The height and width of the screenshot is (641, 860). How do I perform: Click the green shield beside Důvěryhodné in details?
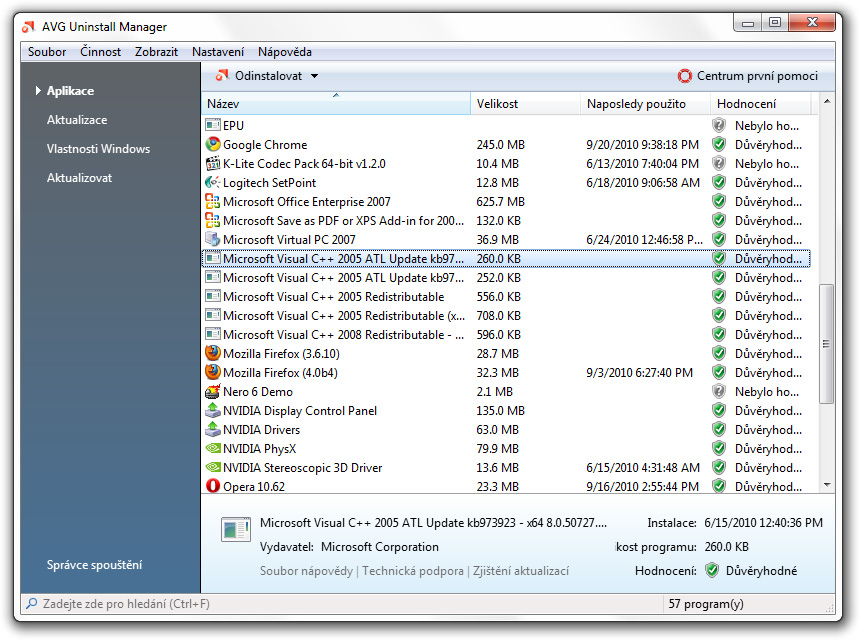712,570
